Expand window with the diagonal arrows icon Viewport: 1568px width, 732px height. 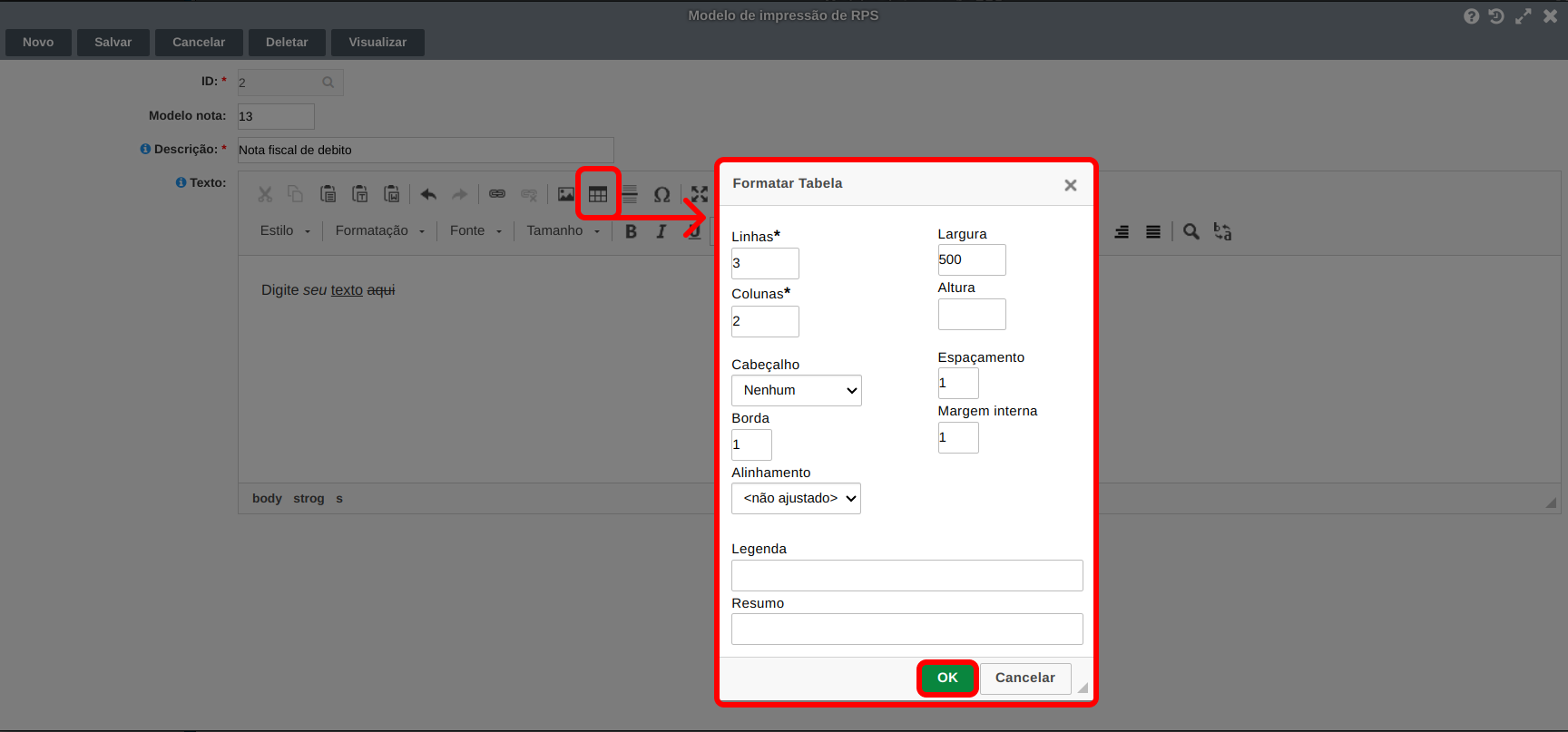coord(1524,16)
